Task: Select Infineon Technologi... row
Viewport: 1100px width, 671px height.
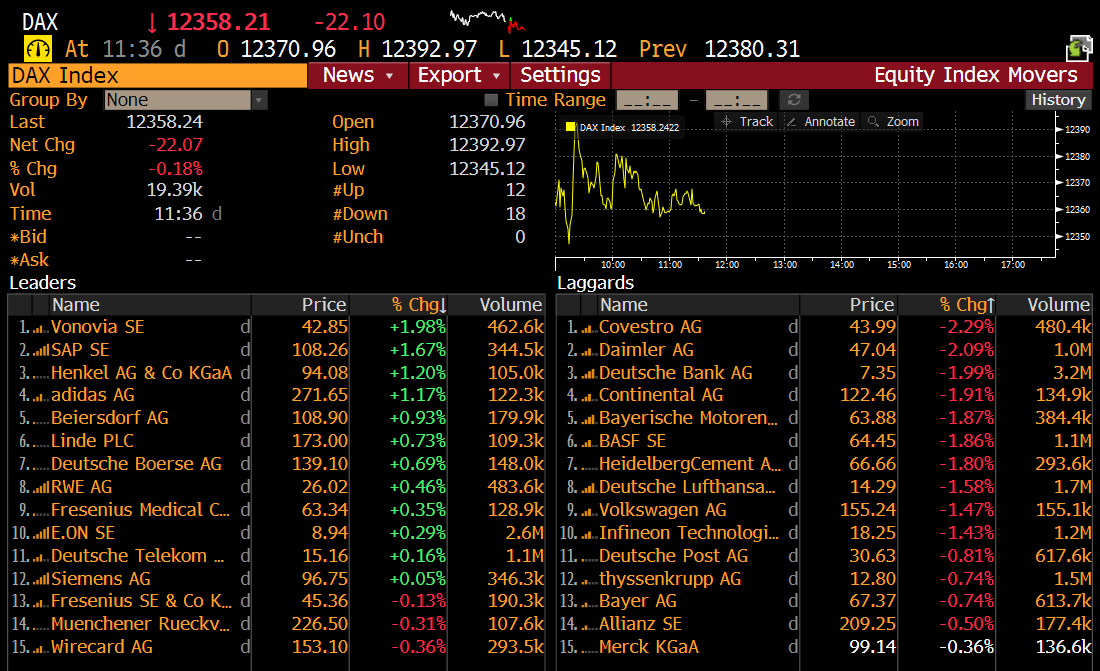Action: [824, 533]
